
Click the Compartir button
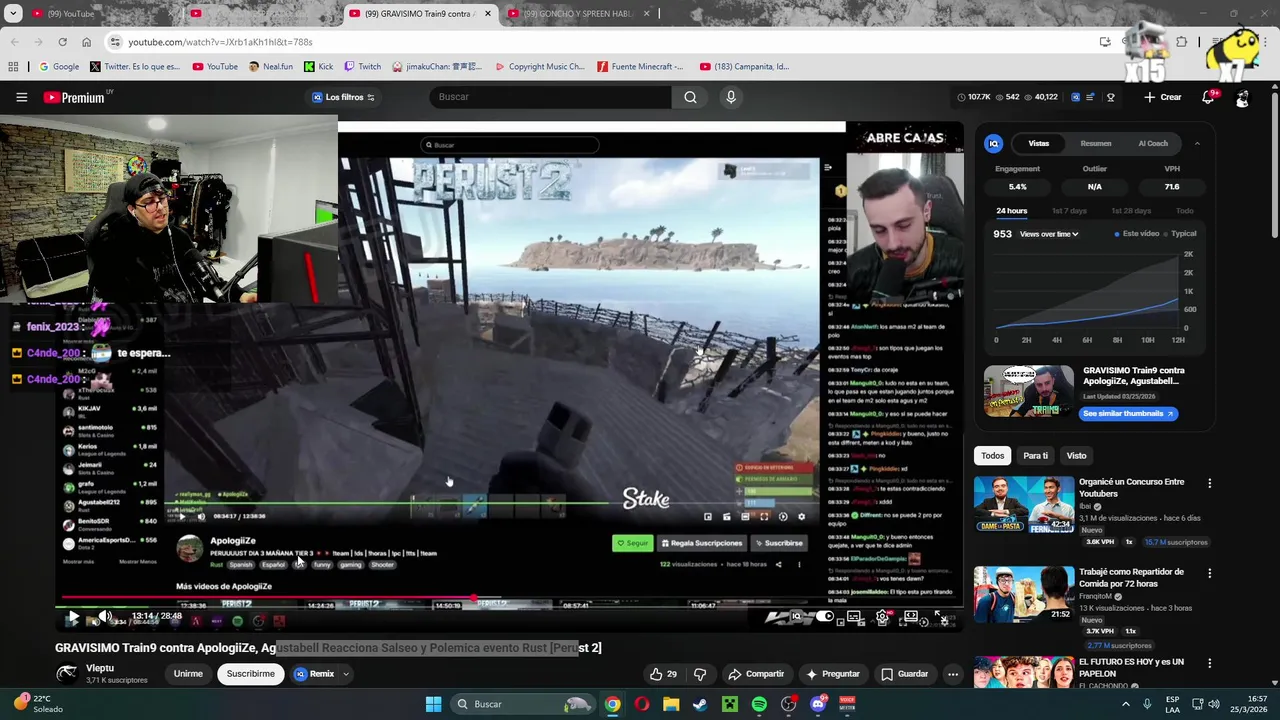pyautogui.click(x=756, y=674)
